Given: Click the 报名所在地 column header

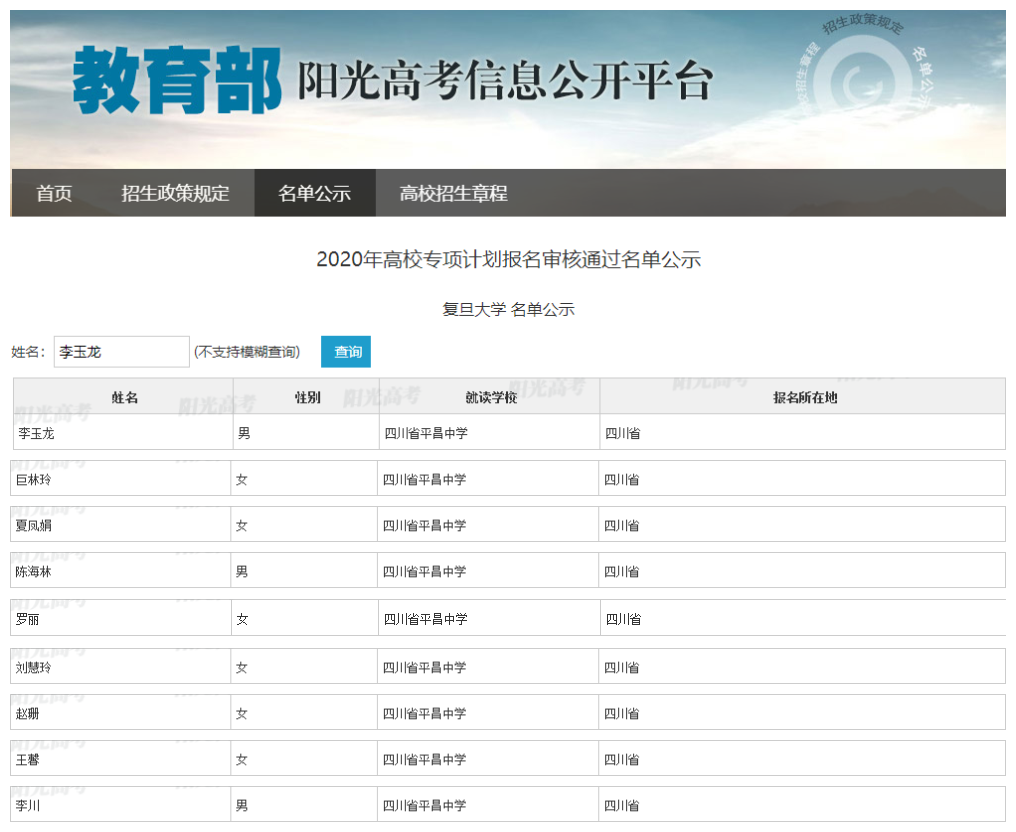Looking at the screenshot, I should pyautogui.click(x=803, y=397).
